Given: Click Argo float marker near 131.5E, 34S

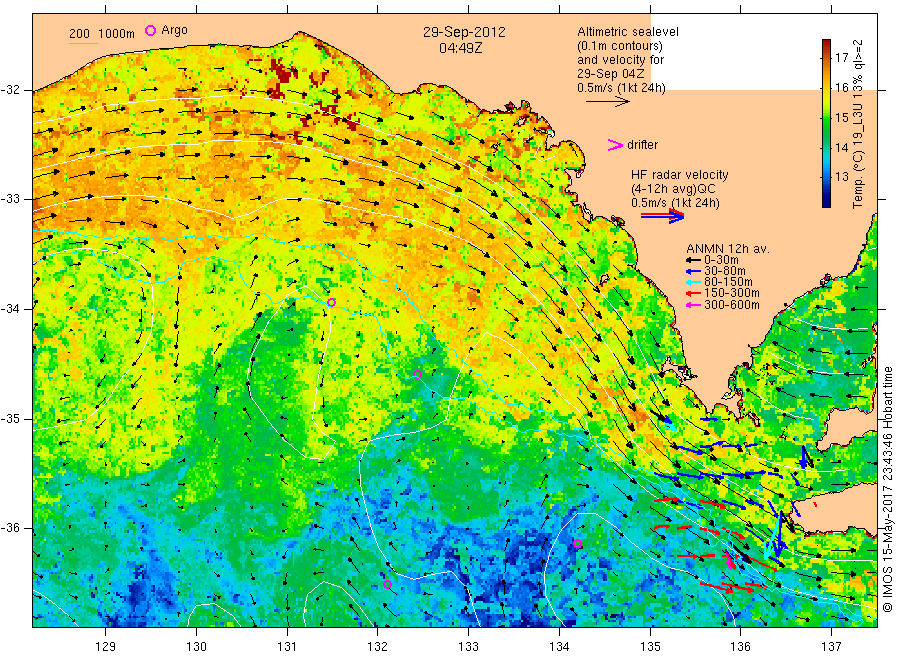Looking at the screenshot, I should coord(331,302).
